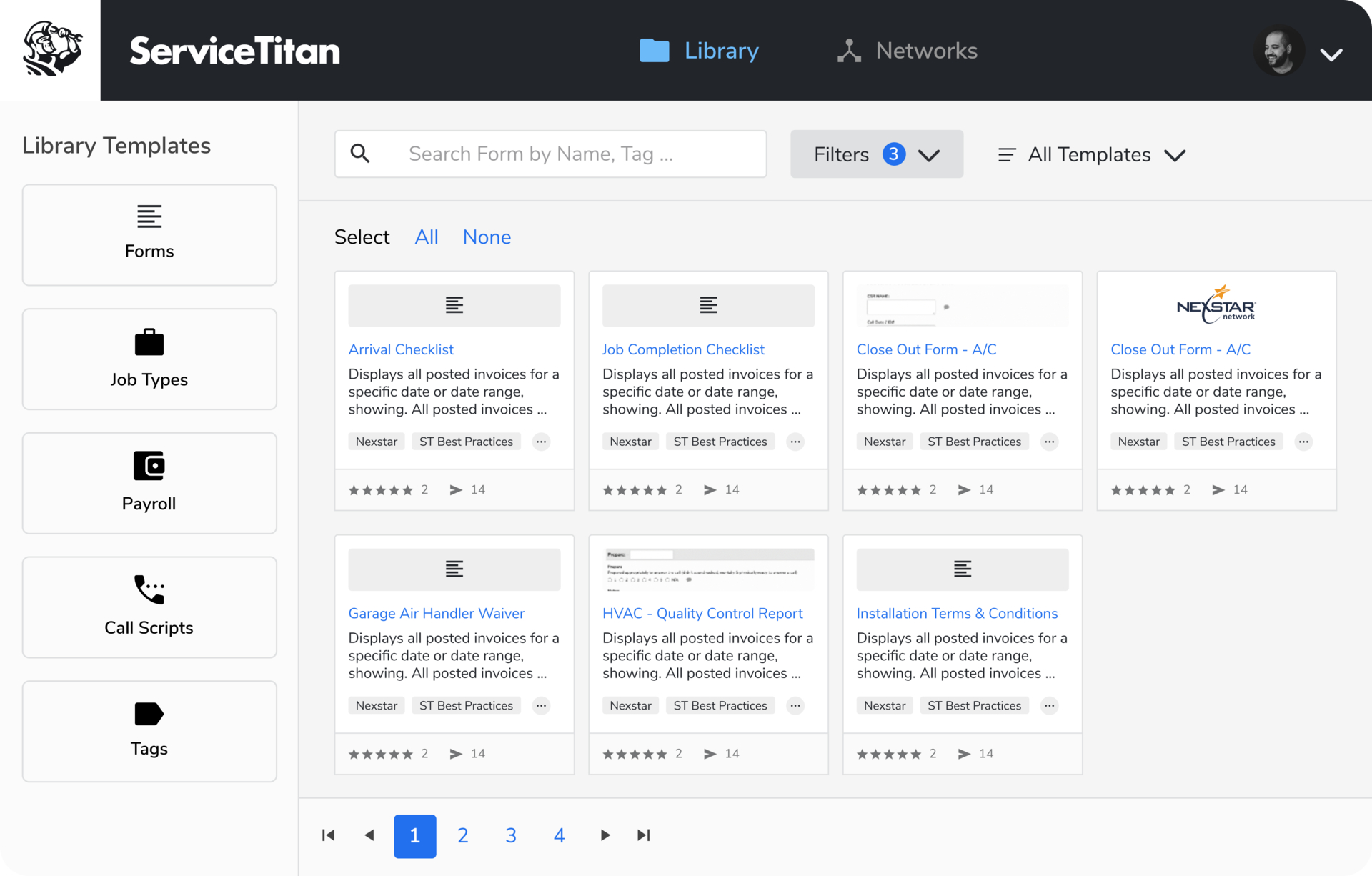This screenshot has width=1372, height=876.
Task: Open the Forms templates category
Action: pyautogui.click(x=149, y=235)
